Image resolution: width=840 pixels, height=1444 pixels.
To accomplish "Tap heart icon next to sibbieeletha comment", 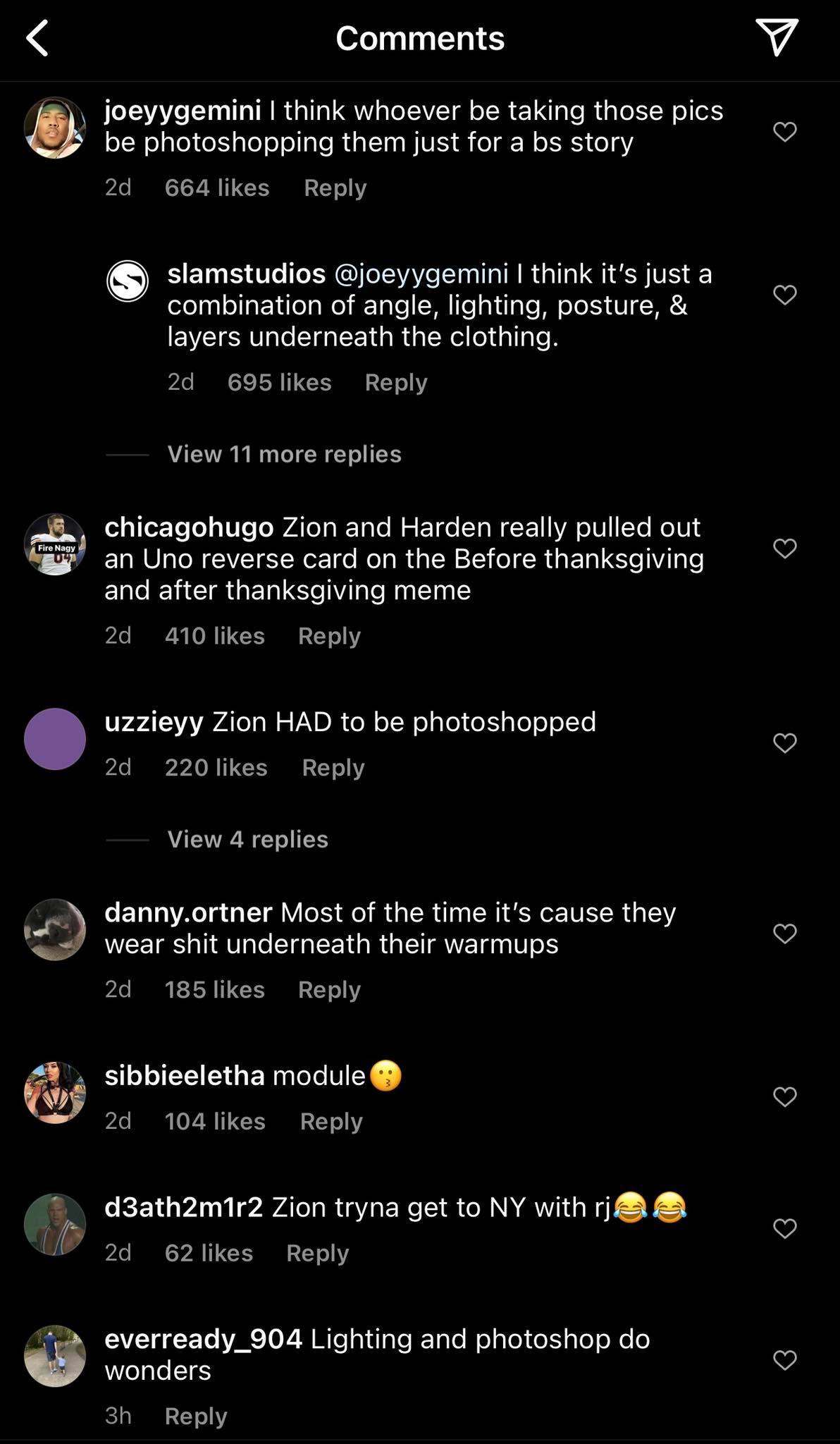I will pyautogui.click(x=784, y=1097).
